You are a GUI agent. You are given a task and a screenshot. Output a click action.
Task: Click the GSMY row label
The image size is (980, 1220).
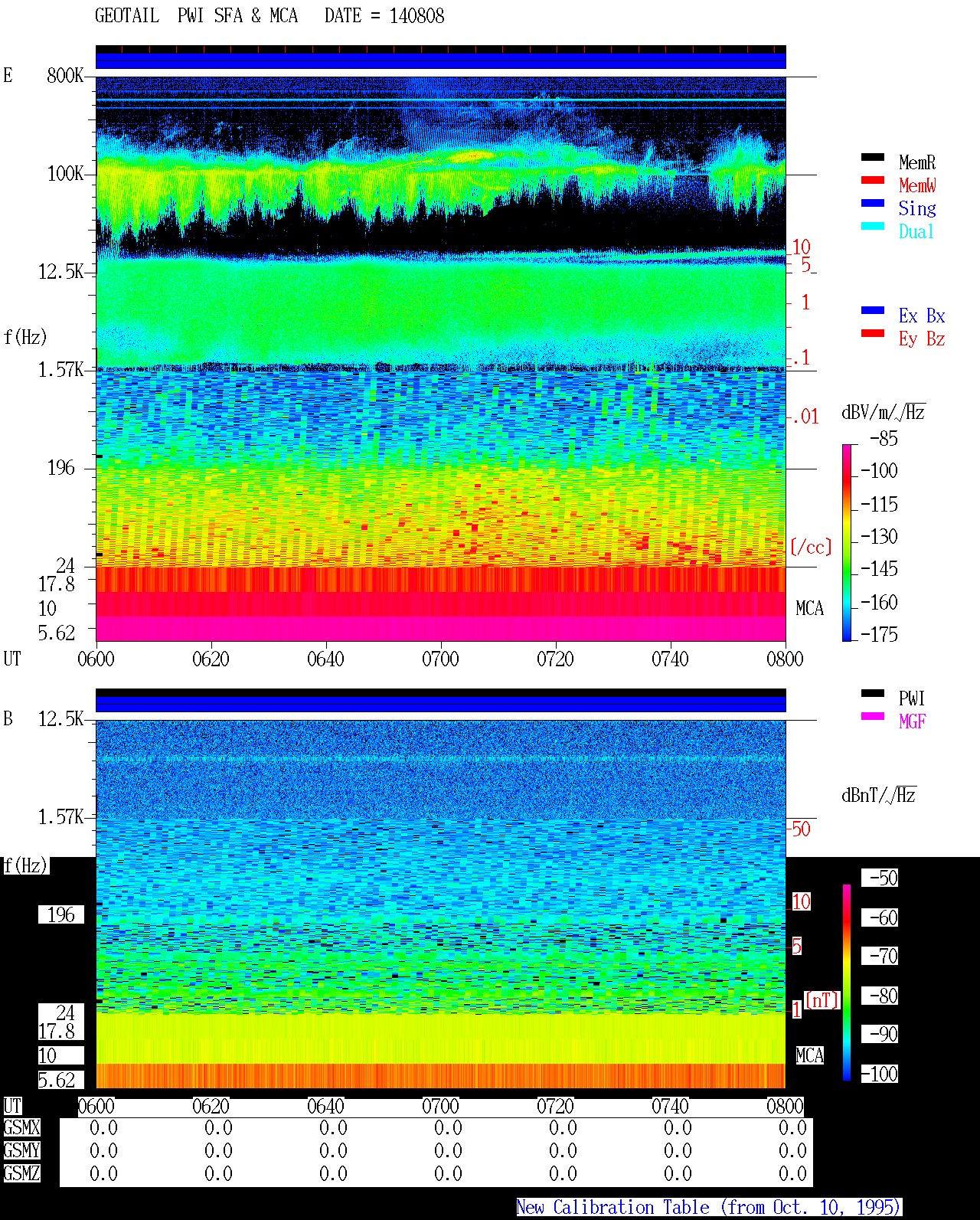[x=21, y=1150]
